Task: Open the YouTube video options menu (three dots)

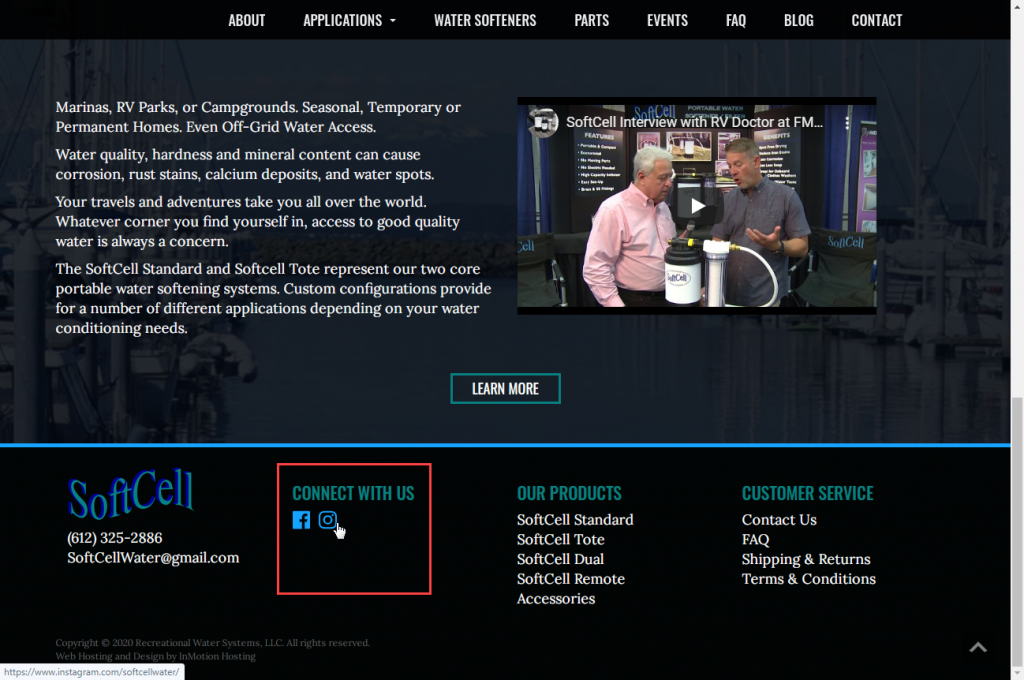Action: (x=847, y=122)
